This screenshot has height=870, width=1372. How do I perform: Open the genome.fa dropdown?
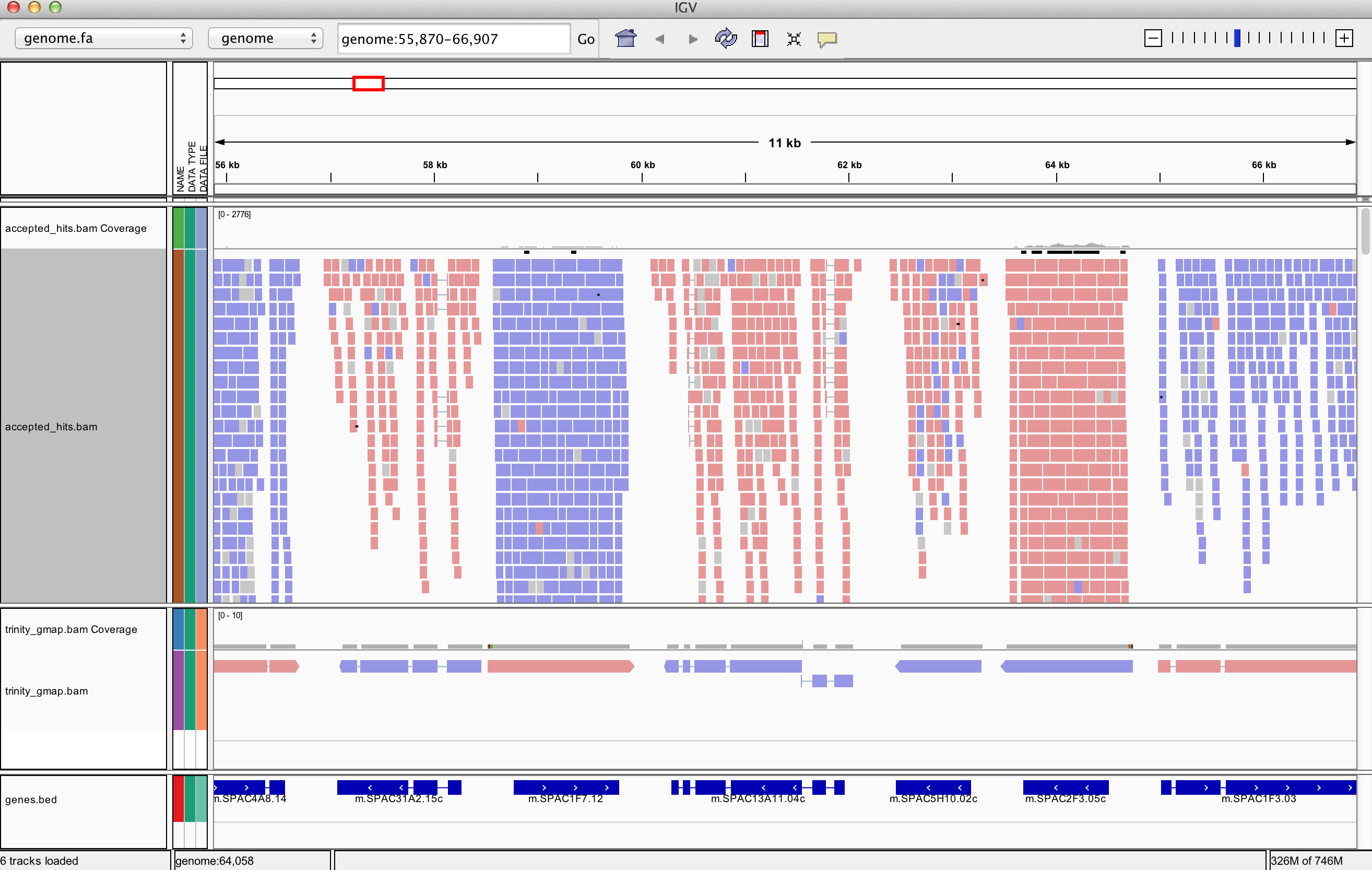pos(103,38)
